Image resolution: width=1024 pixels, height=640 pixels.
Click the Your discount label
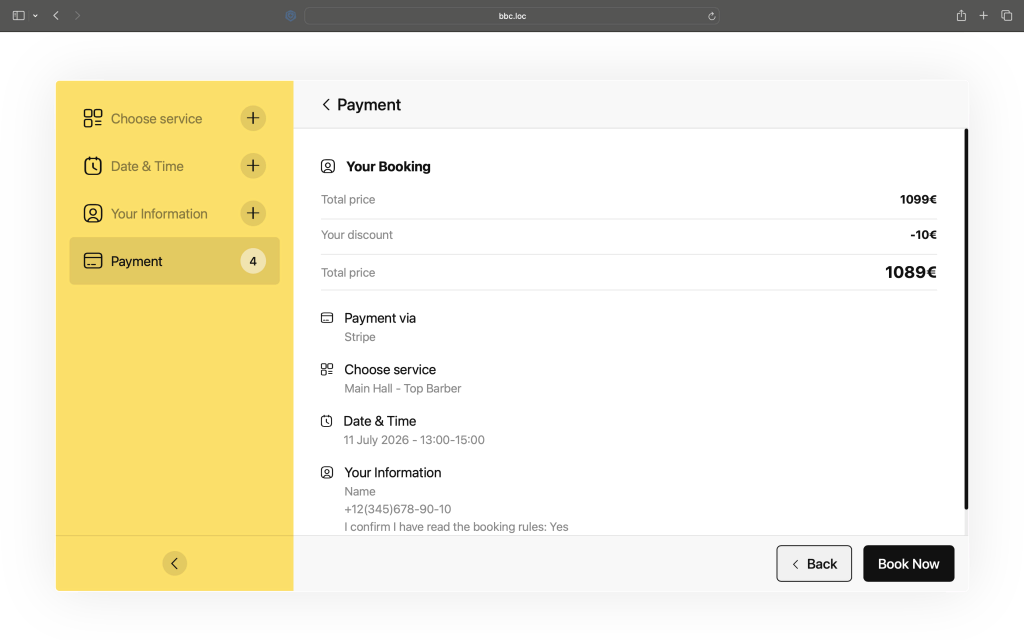click(x=357, y=234)
